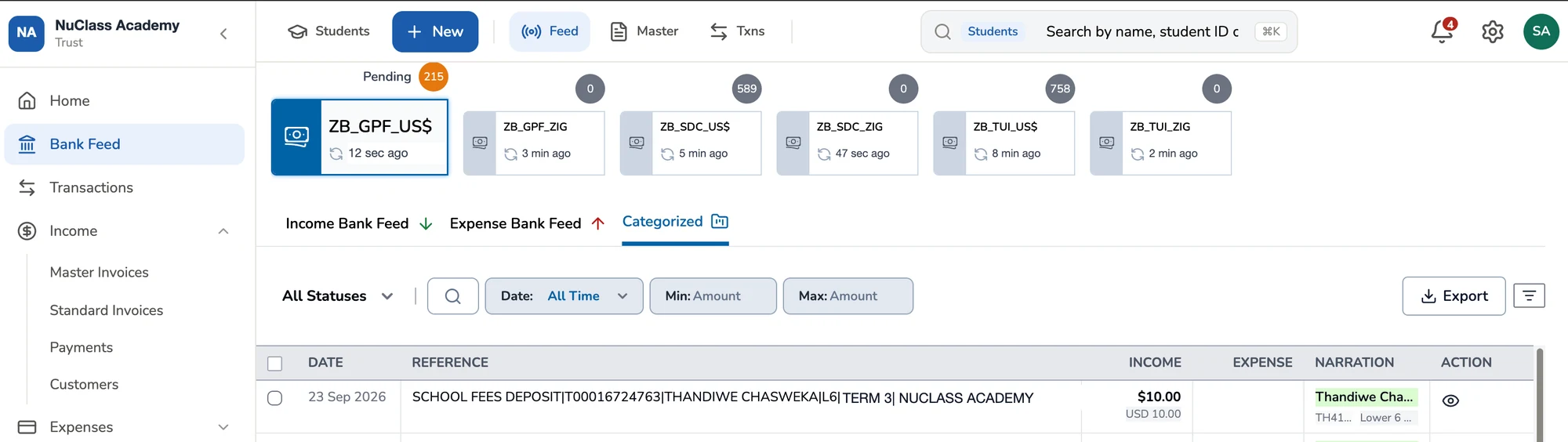Click the ⌘K shortcut badge

(x=1271, y=31)
